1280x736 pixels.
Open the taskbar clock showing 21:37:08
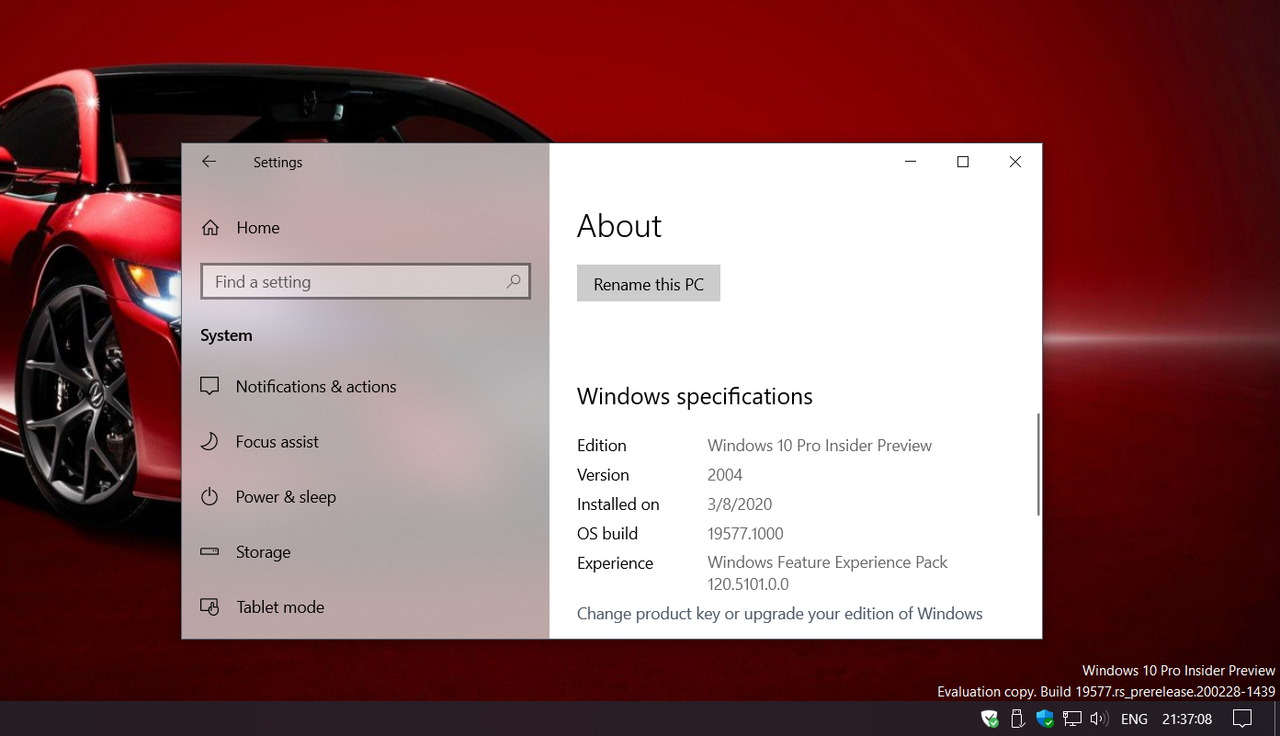(x=1187, y=719)
